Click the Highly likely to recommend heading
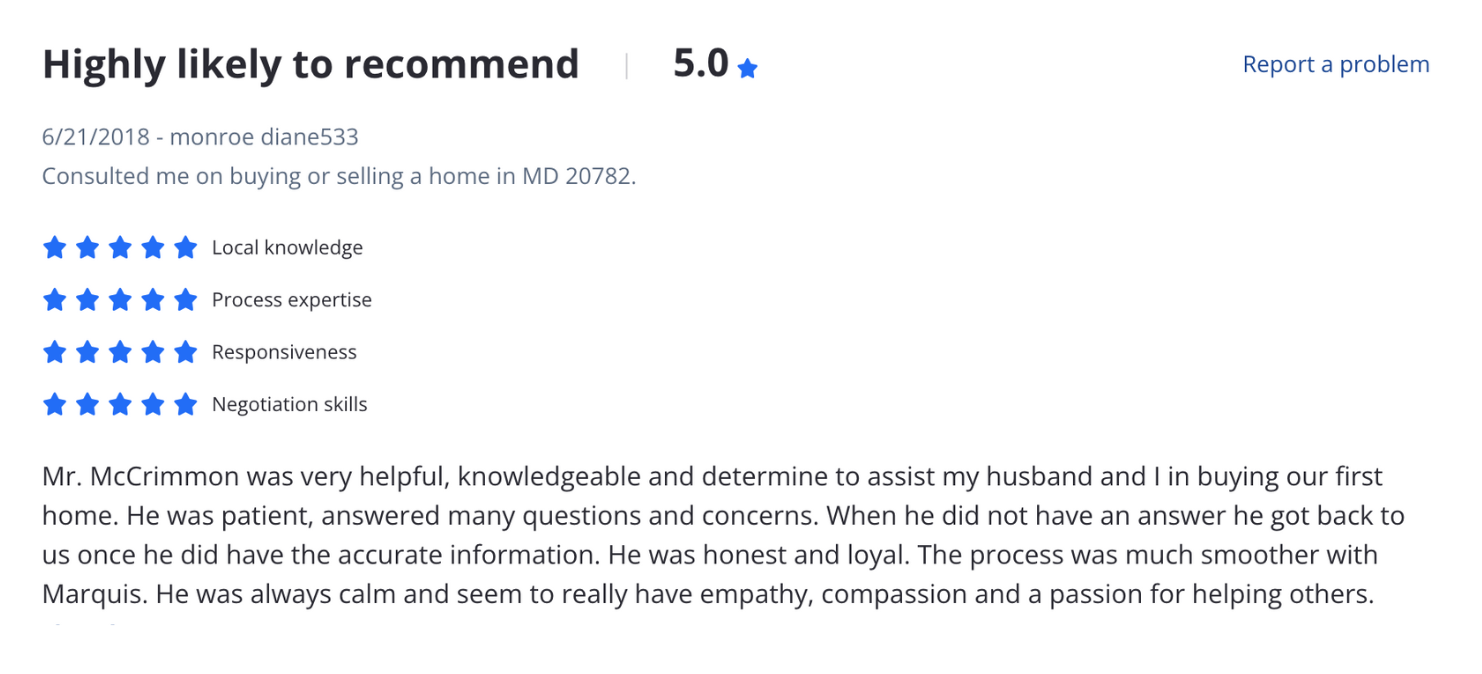 point(310,64)
